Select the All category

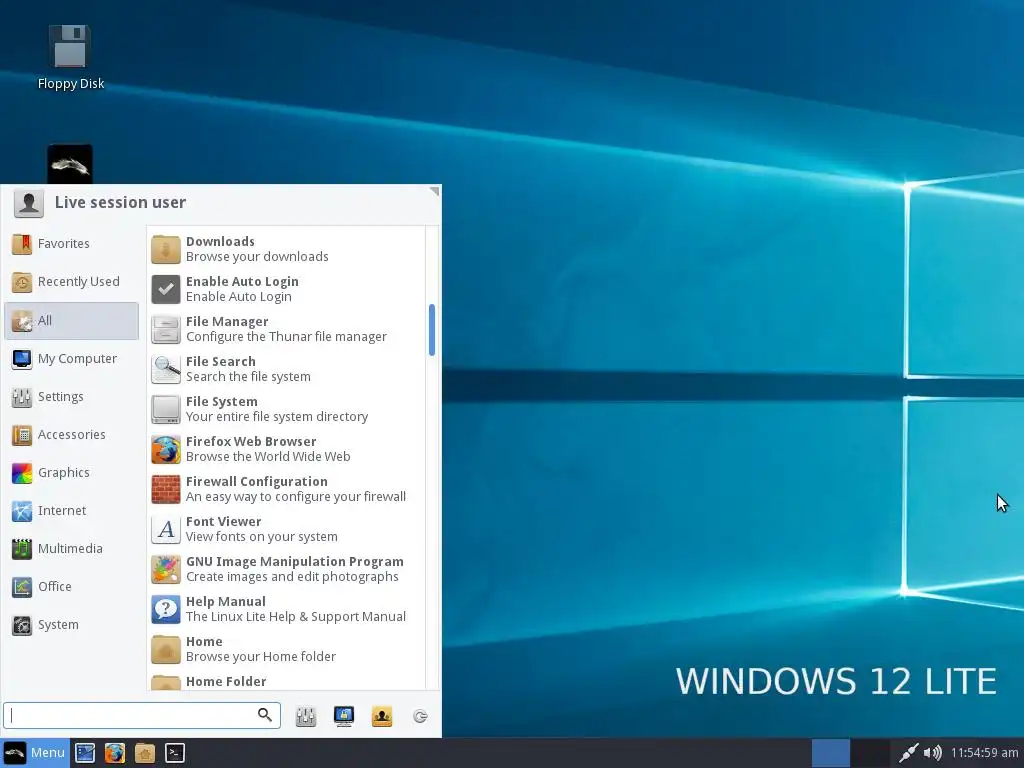(72, 321)
